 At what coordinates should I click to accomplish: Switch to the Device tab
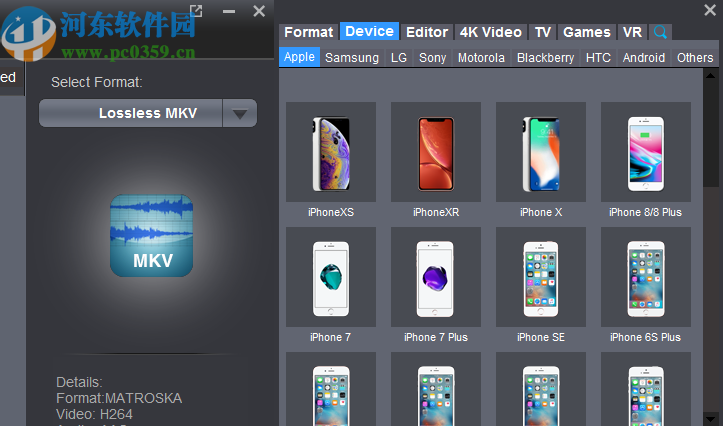[369, 31]
